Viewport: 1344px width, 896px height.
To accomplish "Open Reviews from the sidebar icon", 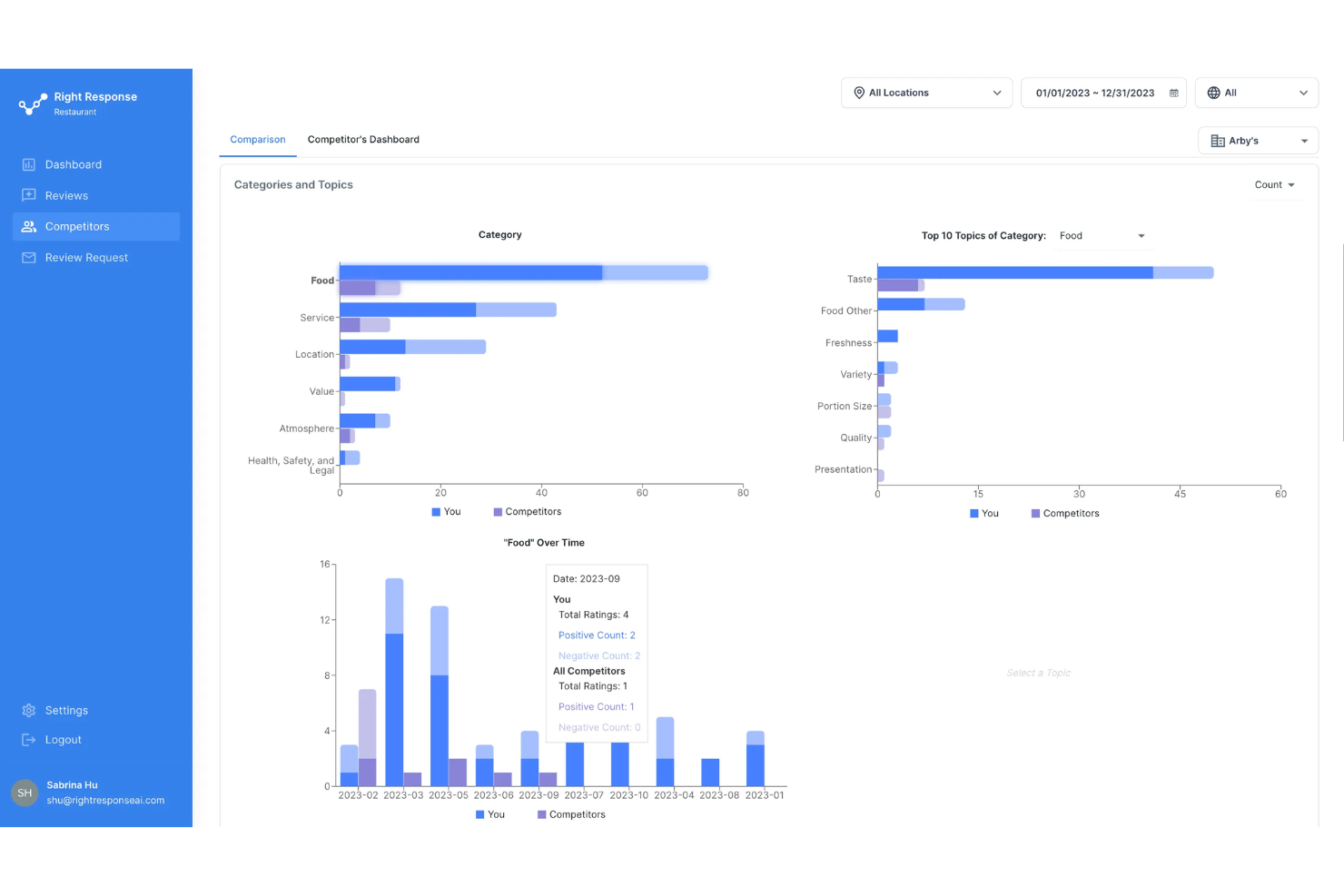I will pos(28,195).
